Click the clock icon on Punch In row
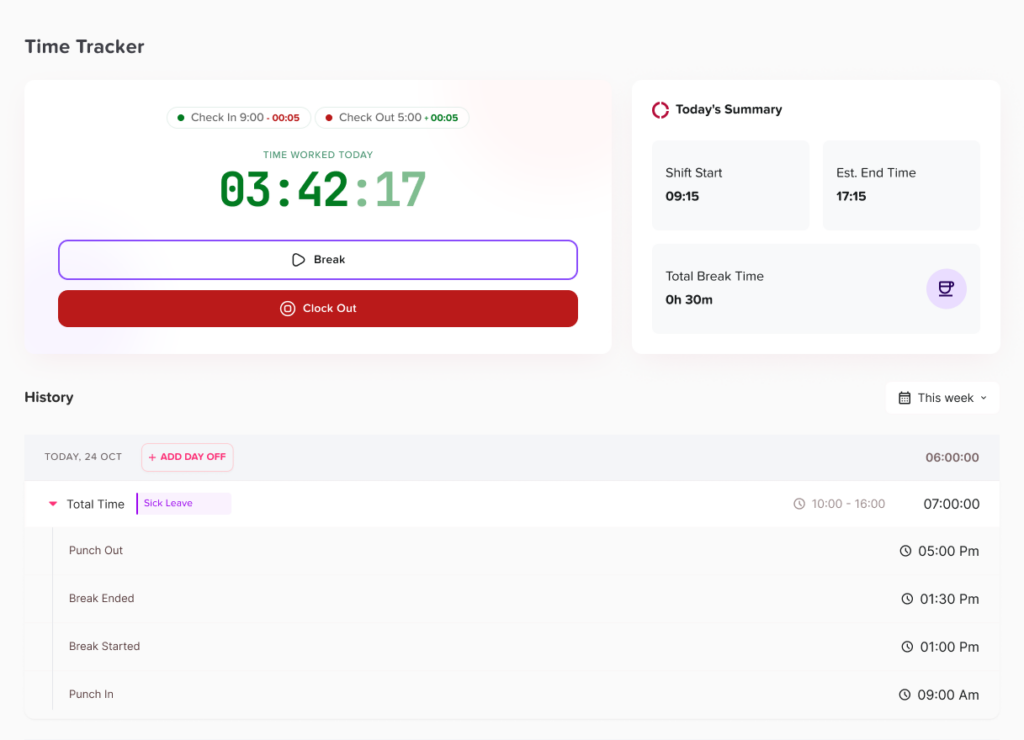1024x740 pixels. [904, 695]
